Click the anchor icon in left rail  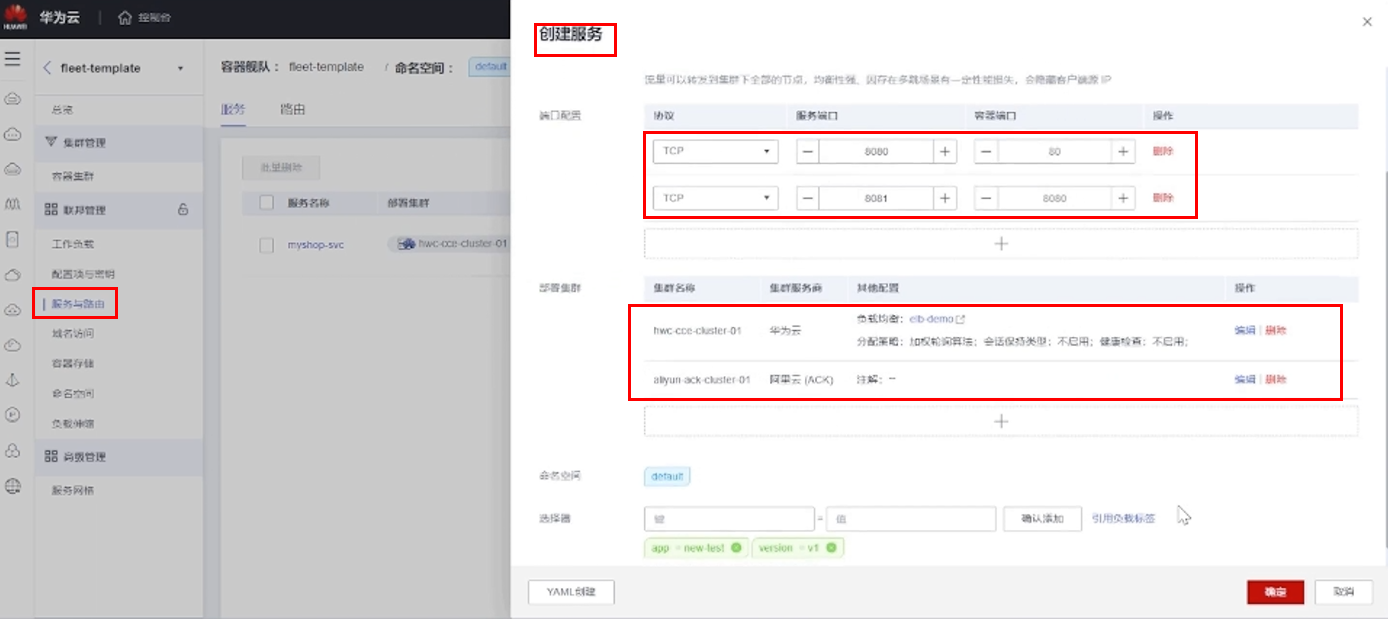[x=13, y=380]
